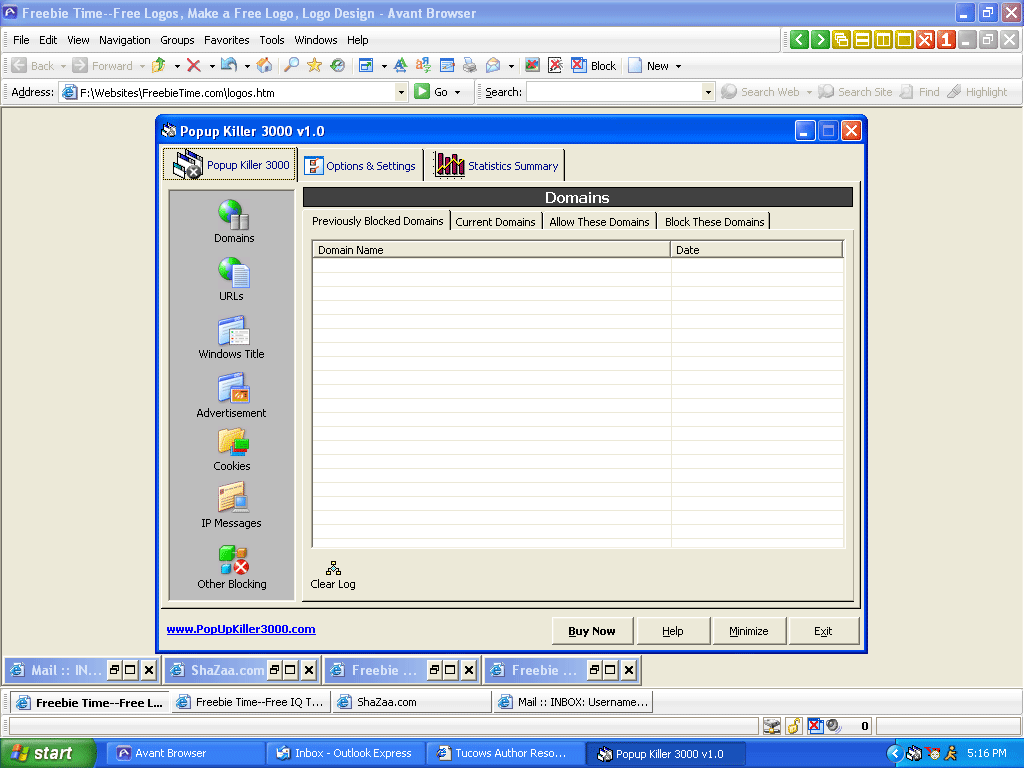
Task: Click the green Previous tab arrow icon
Action: click(799, 40)
